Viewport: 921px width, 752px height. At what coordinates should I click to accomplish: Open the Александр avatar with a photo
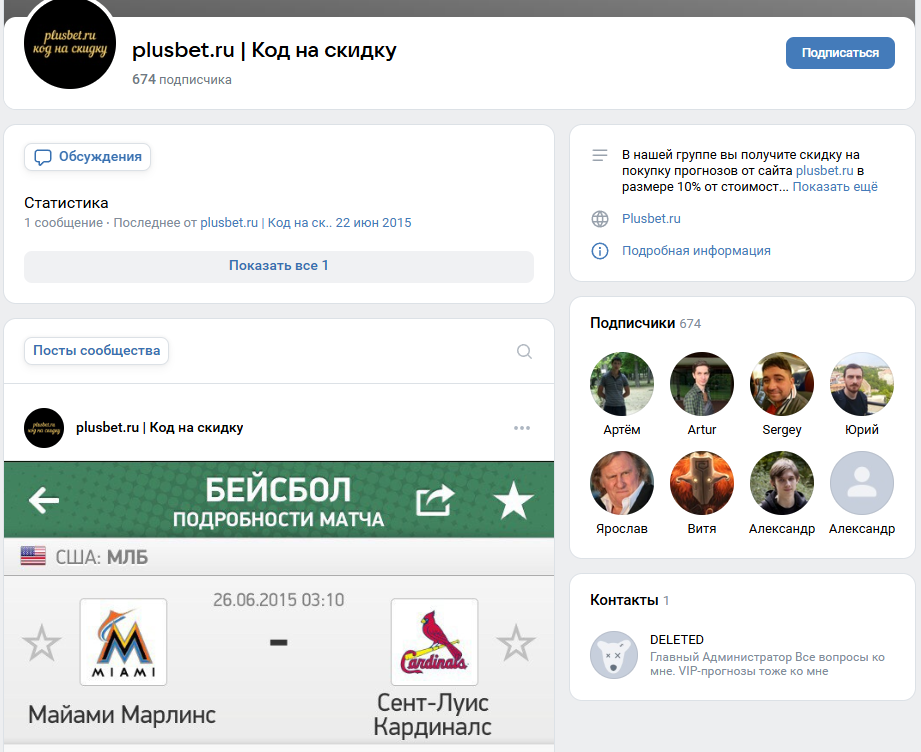pyautogui.click(x=782, y=483)
